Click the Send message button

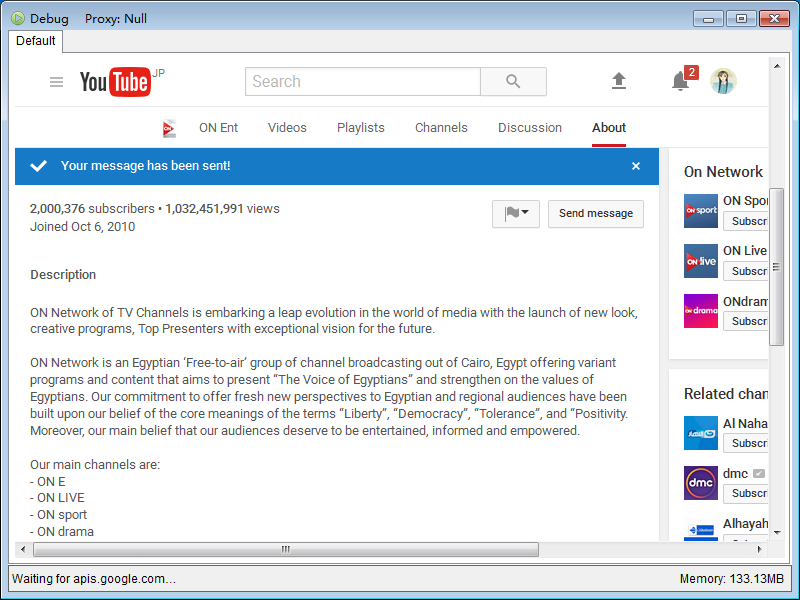595,214
